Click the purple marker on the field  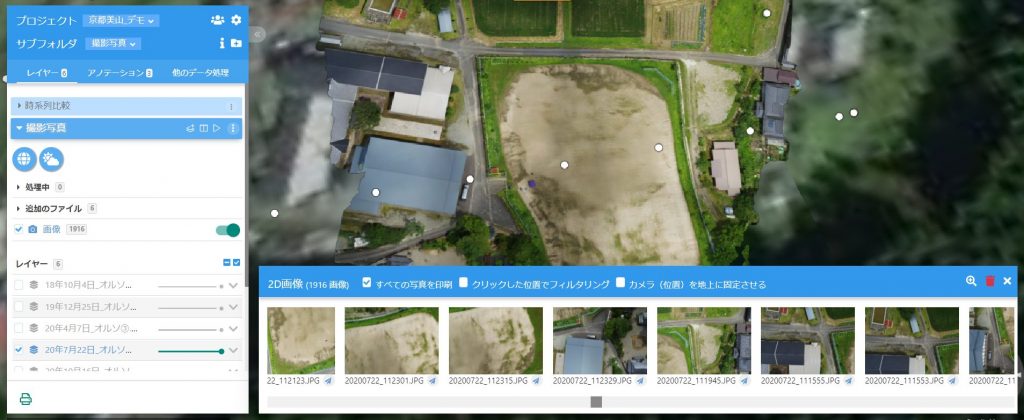pyautogui.click(x=532, y=184)
